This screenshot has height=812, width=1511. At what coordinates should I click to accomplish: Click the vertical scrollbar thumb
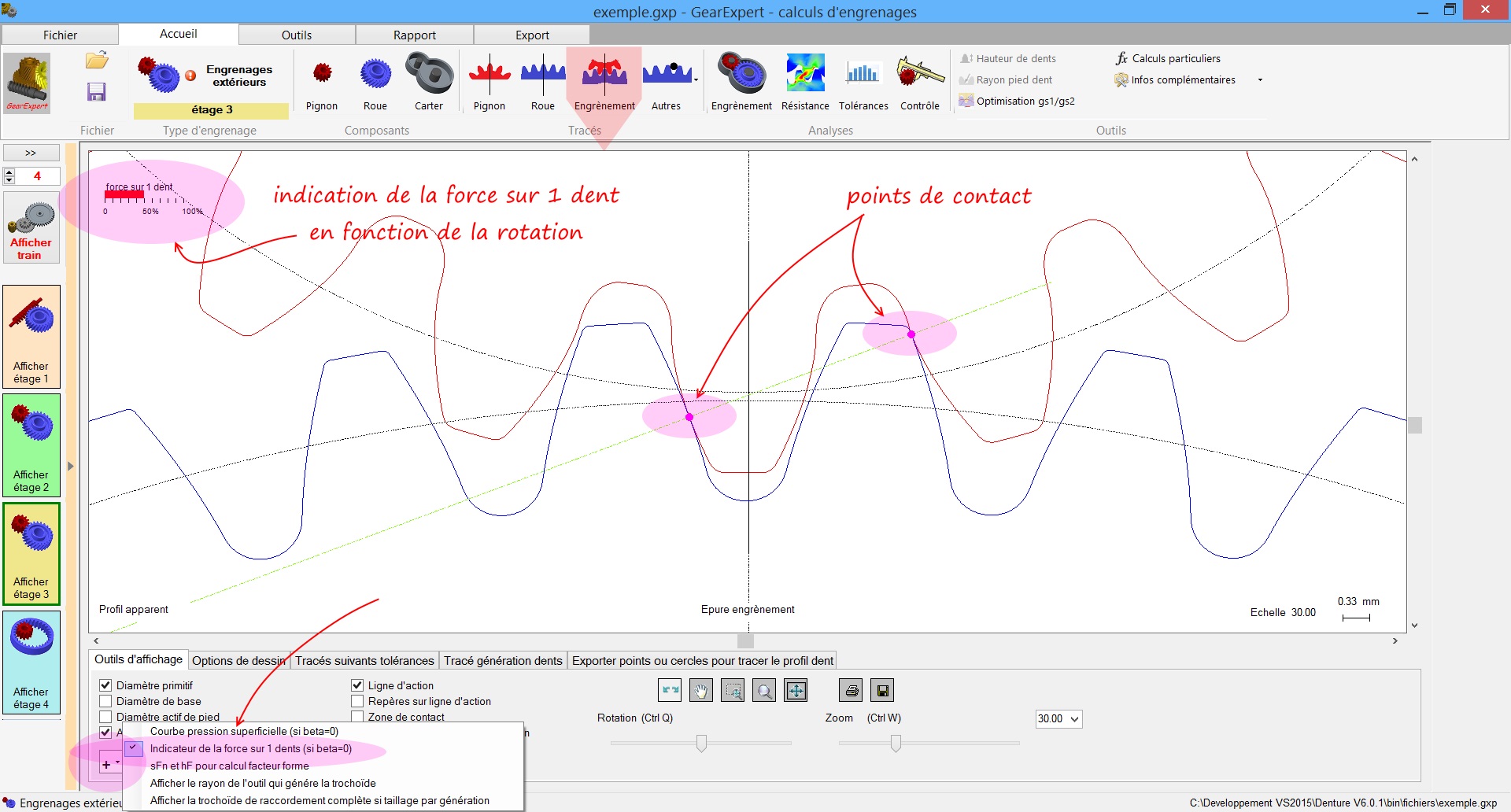(1415, 425)
